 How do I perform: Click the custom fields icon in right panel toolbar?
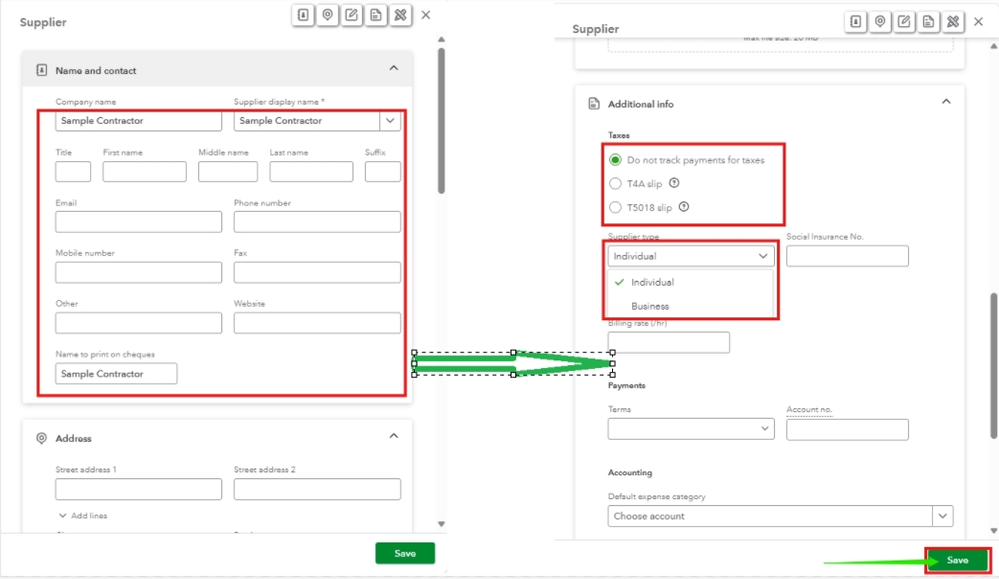pyautogui.click(x=952, y=22)
